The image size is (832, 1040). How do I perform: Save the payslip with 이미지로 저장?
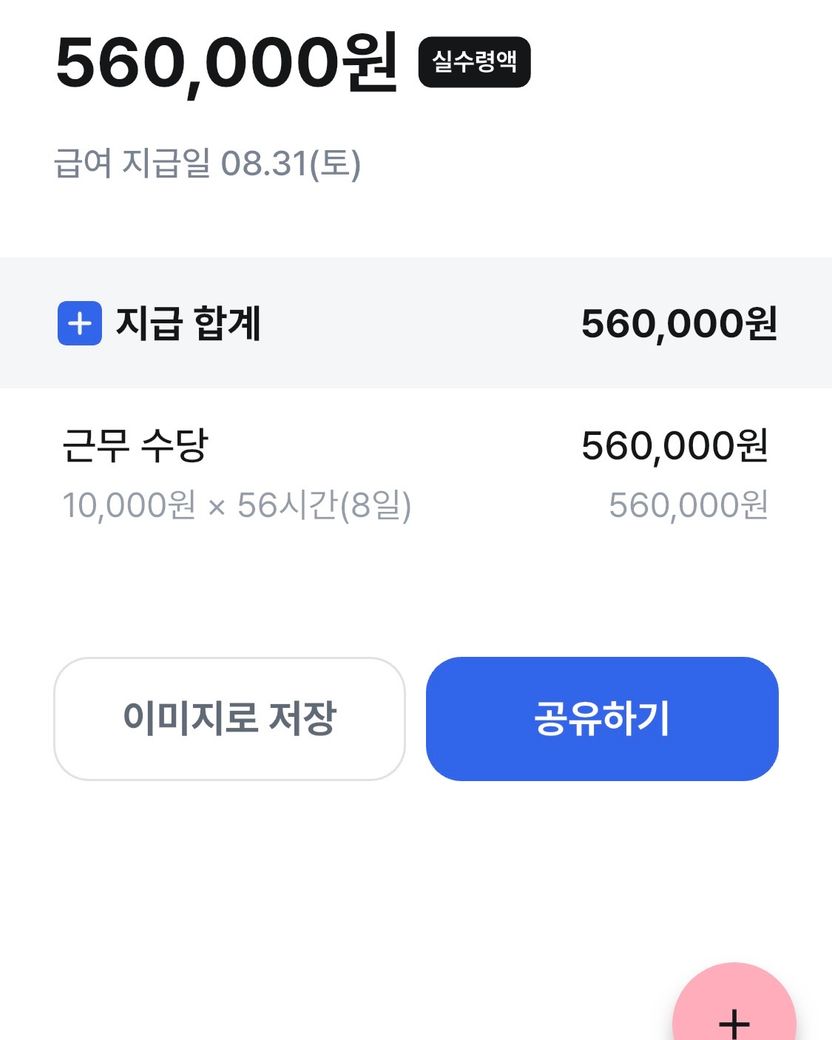pyautogui.click(x=229, y=719)
